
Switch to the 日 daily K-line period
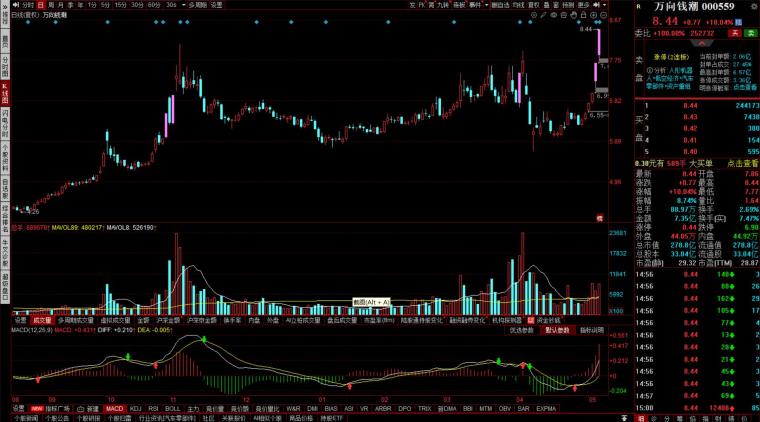point(41,5)
